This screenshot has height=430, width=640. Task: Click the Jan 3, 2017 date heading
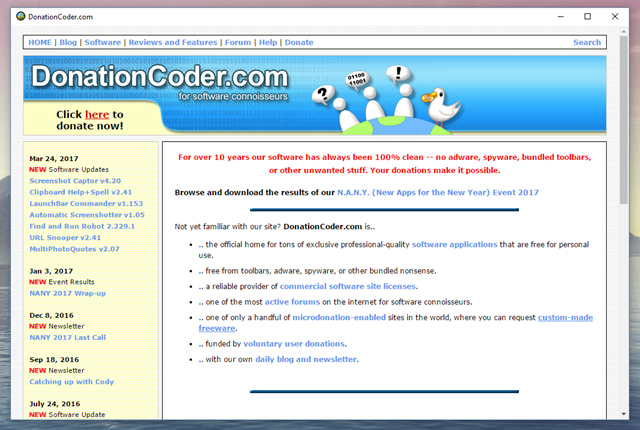point(51,271)
